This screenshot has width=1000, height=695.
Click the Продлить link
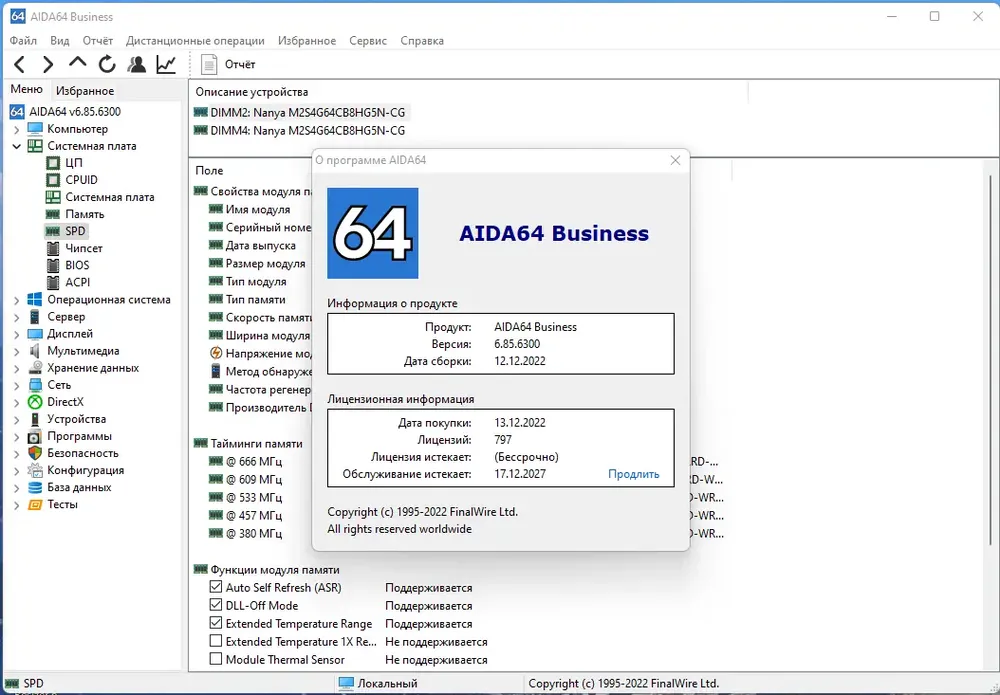tap(633, 474)
